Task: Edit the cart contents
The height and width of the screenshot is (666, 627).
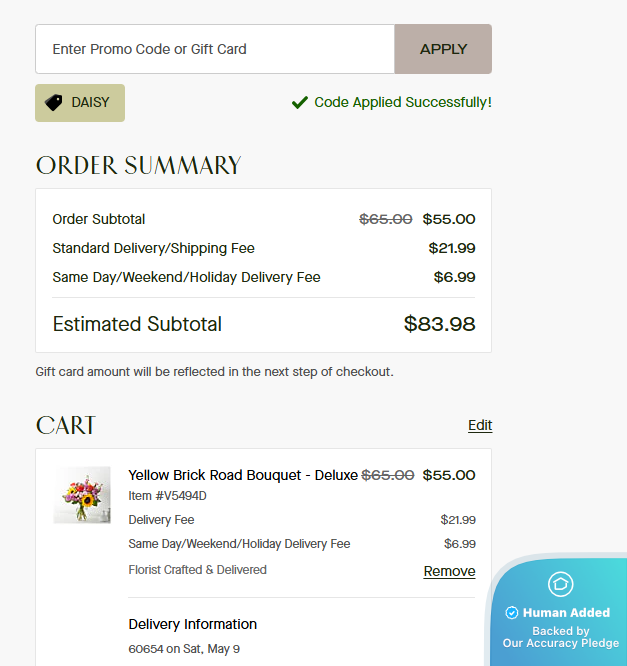Action: click(480, 425)
